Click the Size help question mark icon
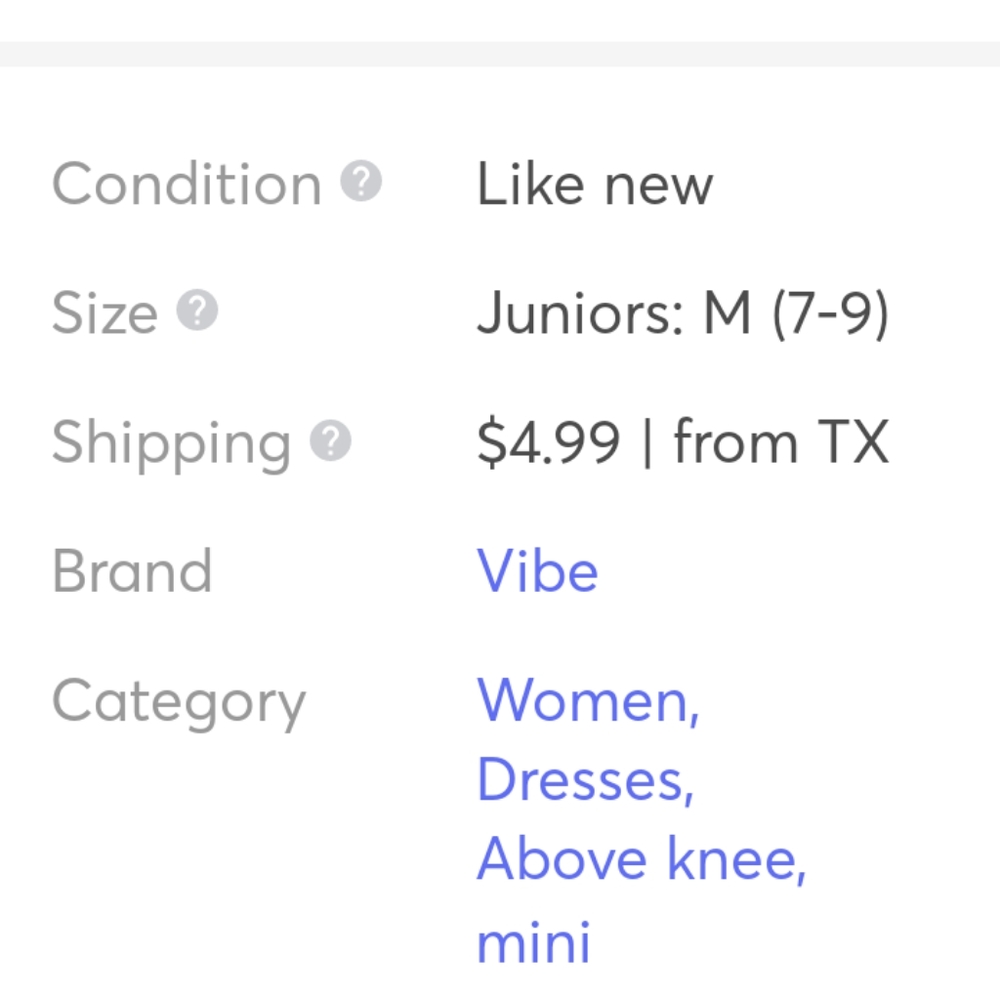This screenshot has height=997, width=1000. [197, 310]
